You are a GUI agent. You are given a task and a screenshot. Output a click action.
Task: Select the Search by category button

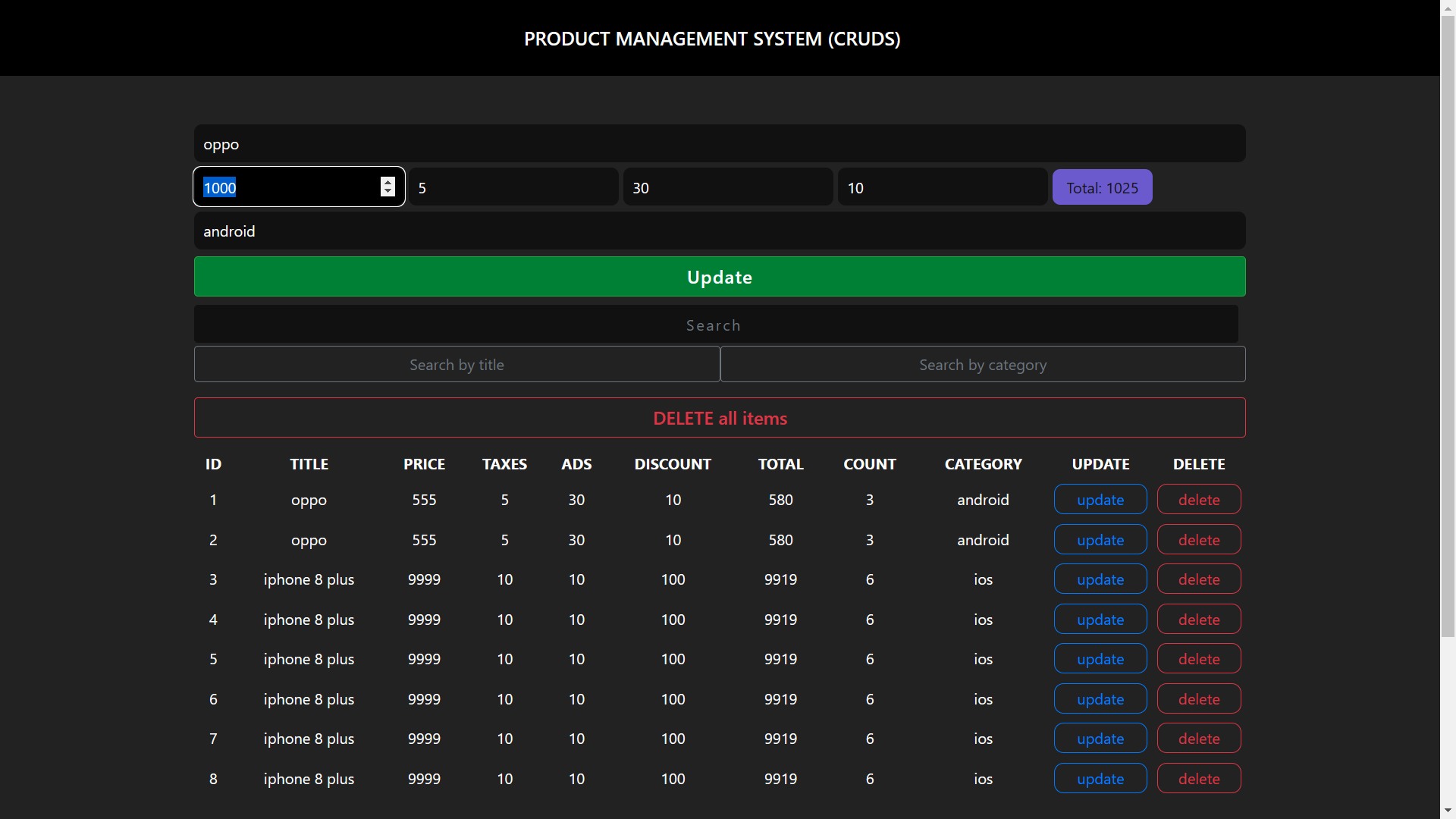coord(983,365)
